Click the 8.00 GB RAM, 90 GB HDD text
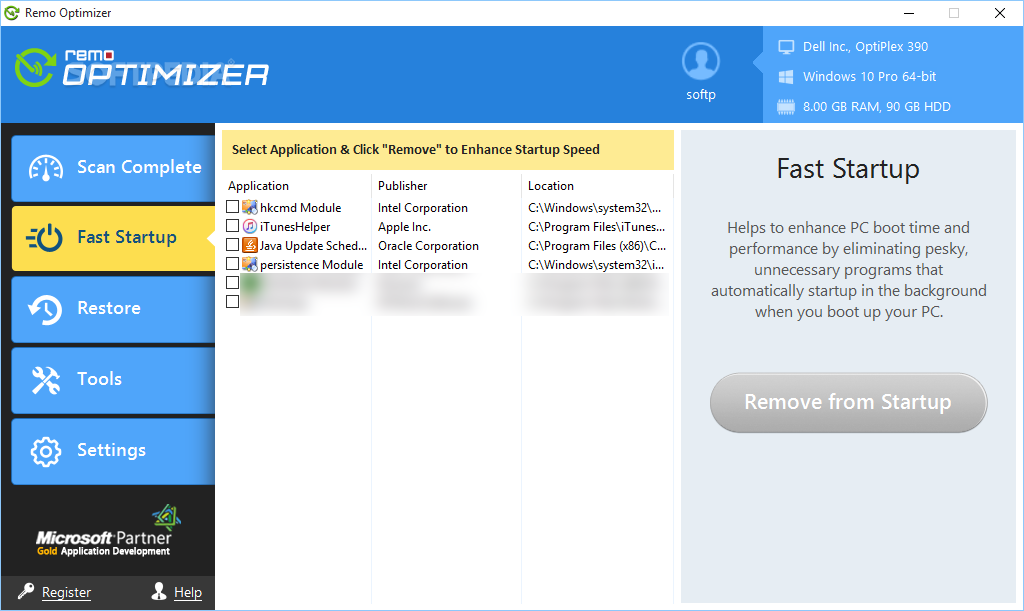 pos(876,107)
